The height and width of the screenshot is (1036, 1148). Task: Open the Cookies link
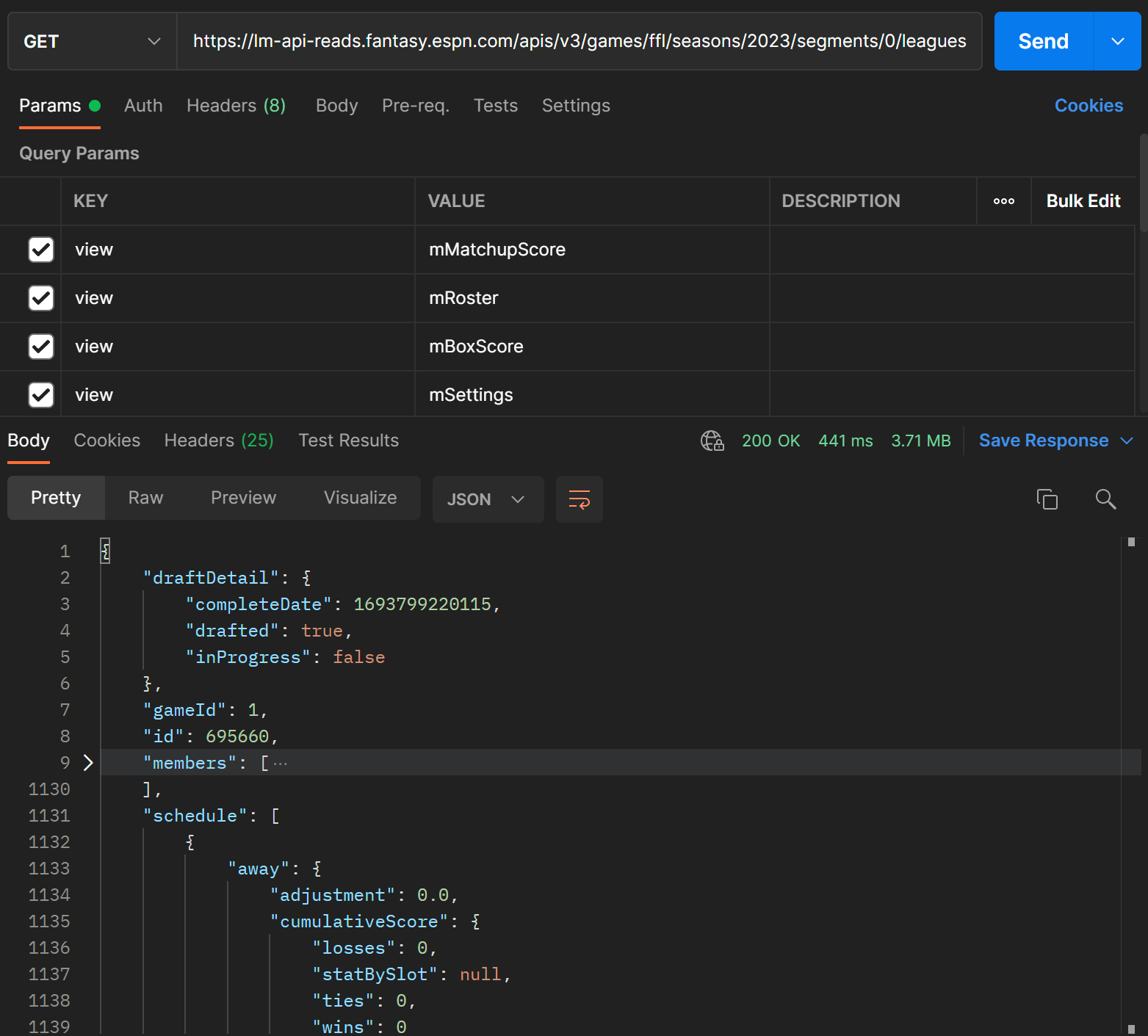coord(1089,106)
